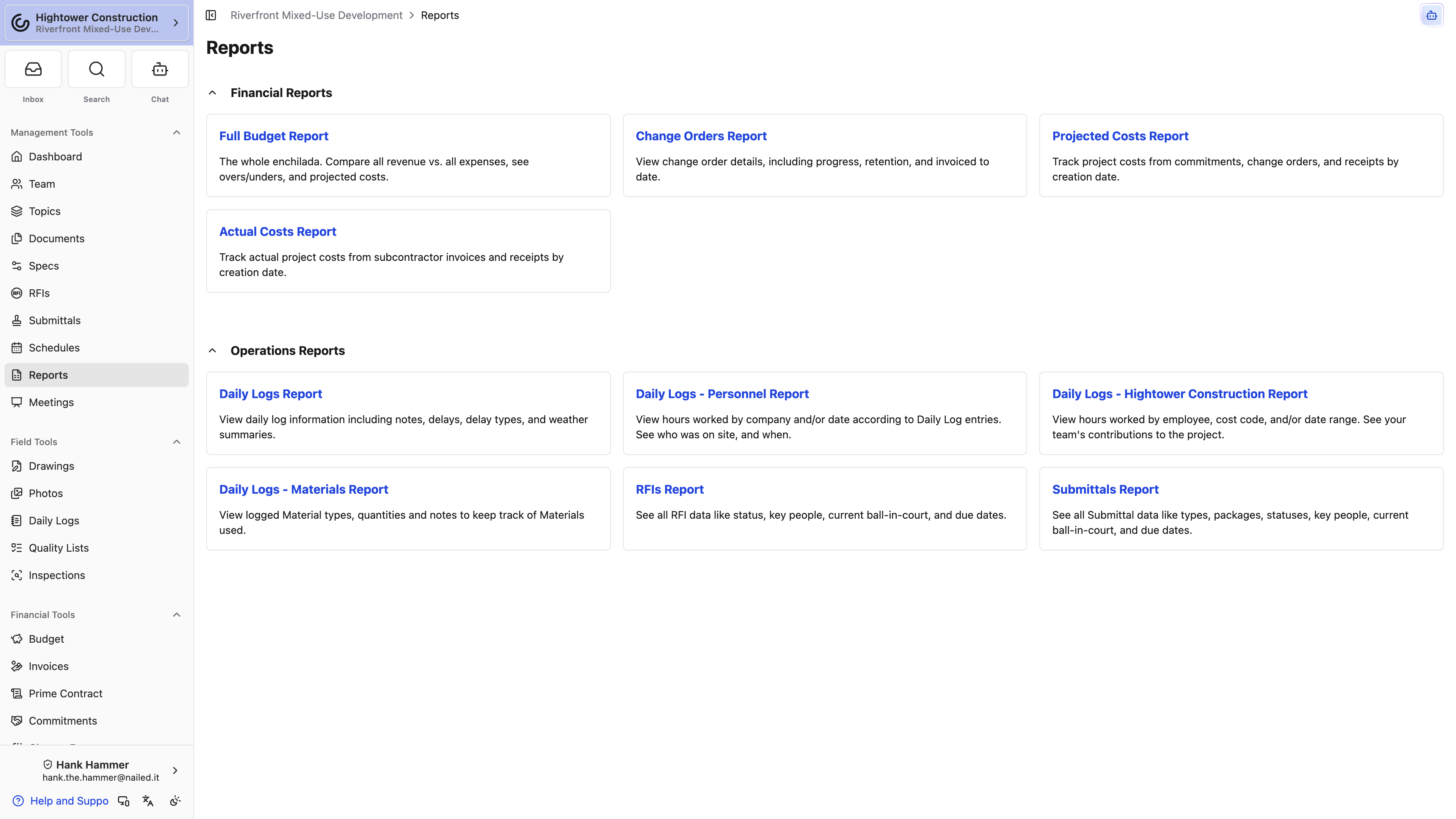Screen dimensions: 1456x819
Task: Open the Chat icon button in sidebar
Action: coord(160,69)
